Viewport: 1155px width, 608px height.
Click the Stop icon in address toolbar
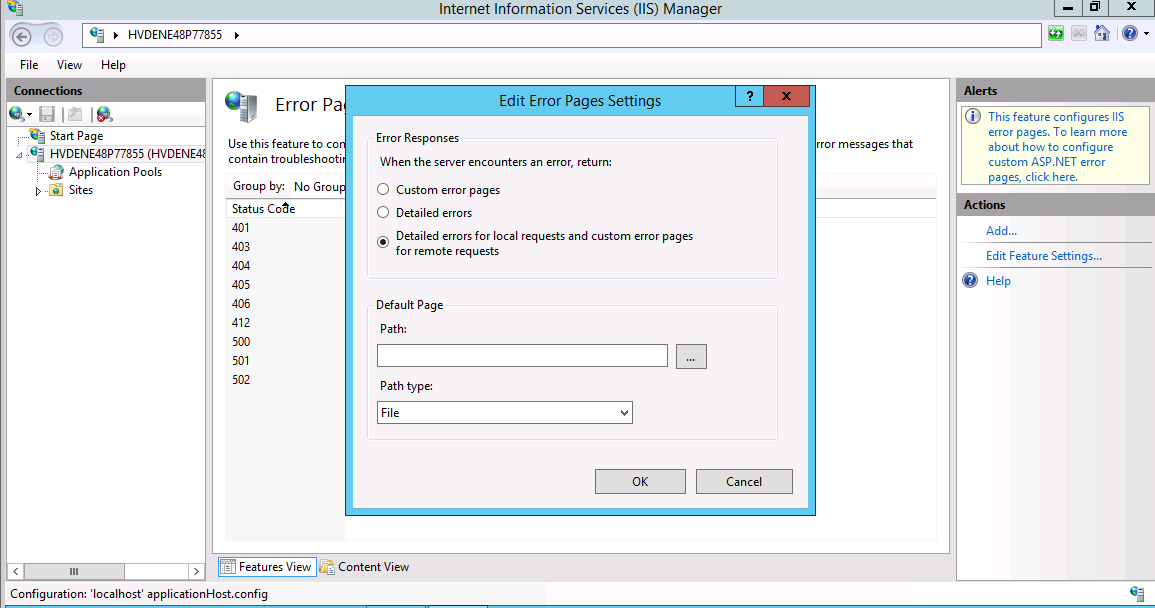click(1078, 33)
